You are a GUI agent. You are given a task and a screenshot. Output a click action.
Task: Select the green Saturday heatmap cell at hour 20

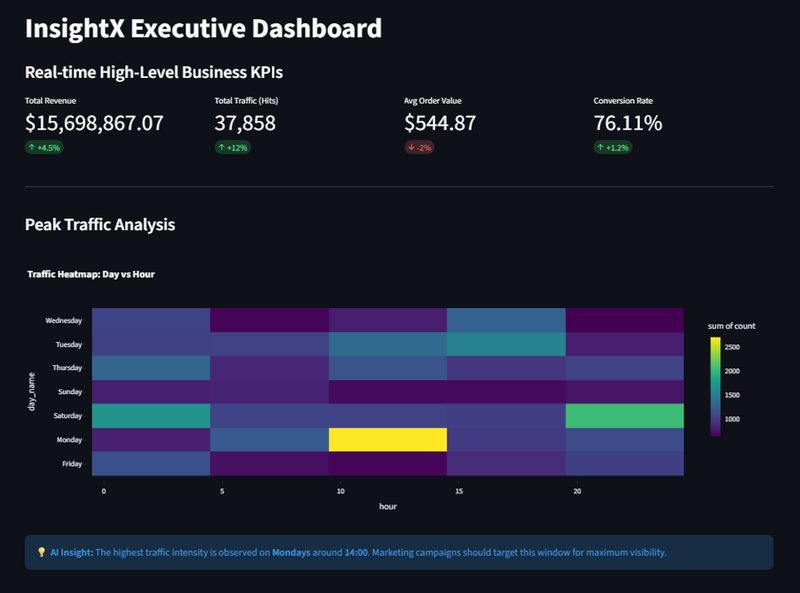point(624,415)
